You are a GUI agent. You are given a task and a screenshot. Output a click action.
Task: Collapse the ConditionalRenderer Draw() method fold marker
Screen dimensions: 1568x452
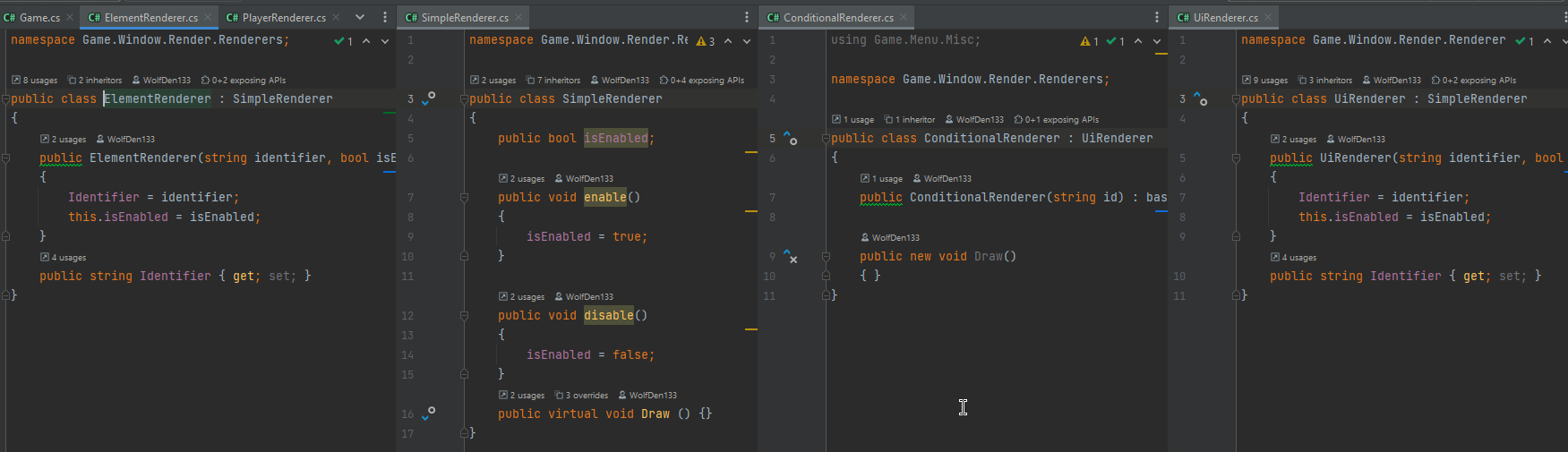(x=826, y=256)
